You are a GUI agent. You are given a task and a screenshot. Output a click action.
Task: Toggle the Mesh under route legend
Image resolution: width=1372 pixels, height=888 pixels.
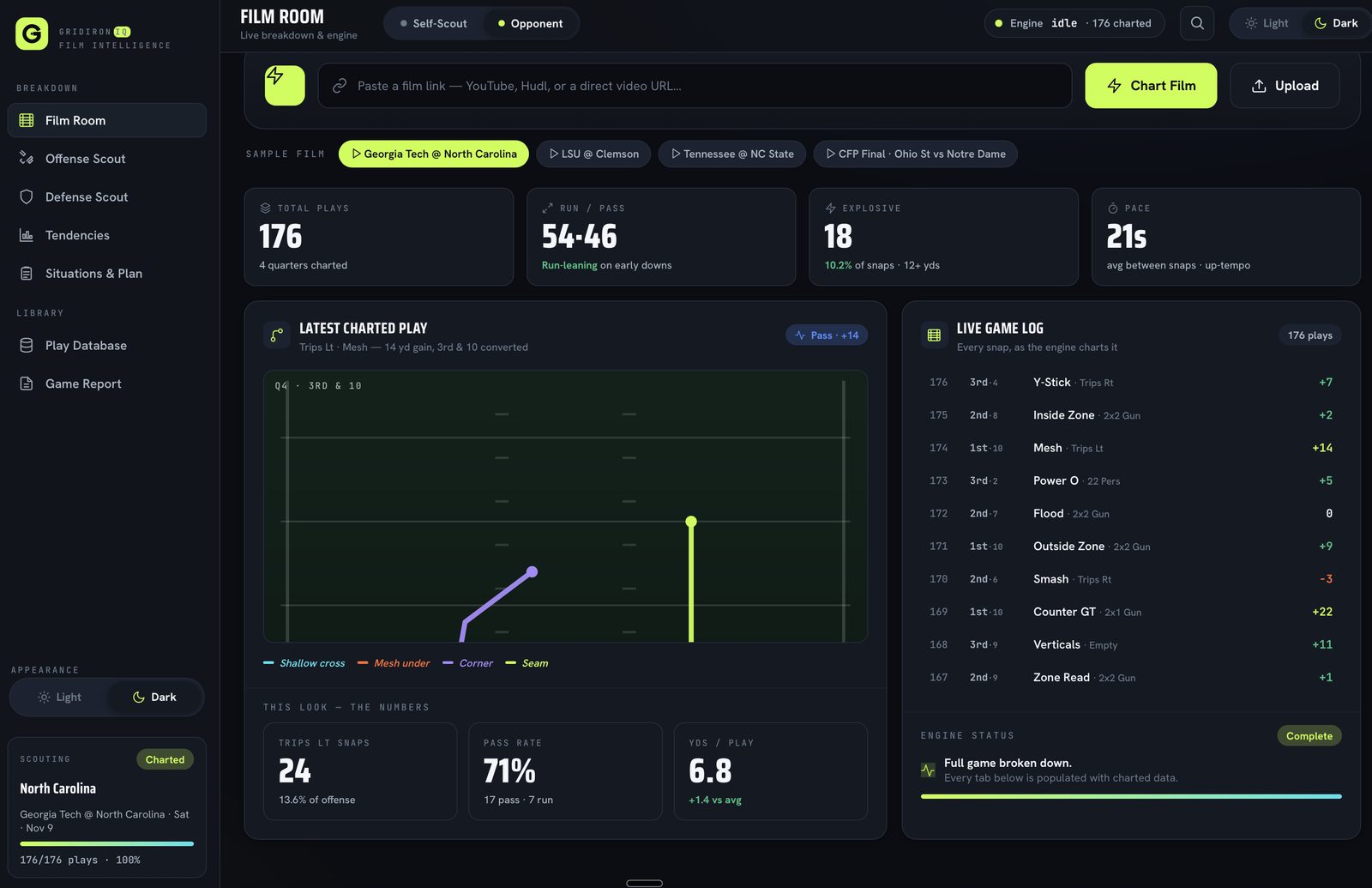coord(394,663)
